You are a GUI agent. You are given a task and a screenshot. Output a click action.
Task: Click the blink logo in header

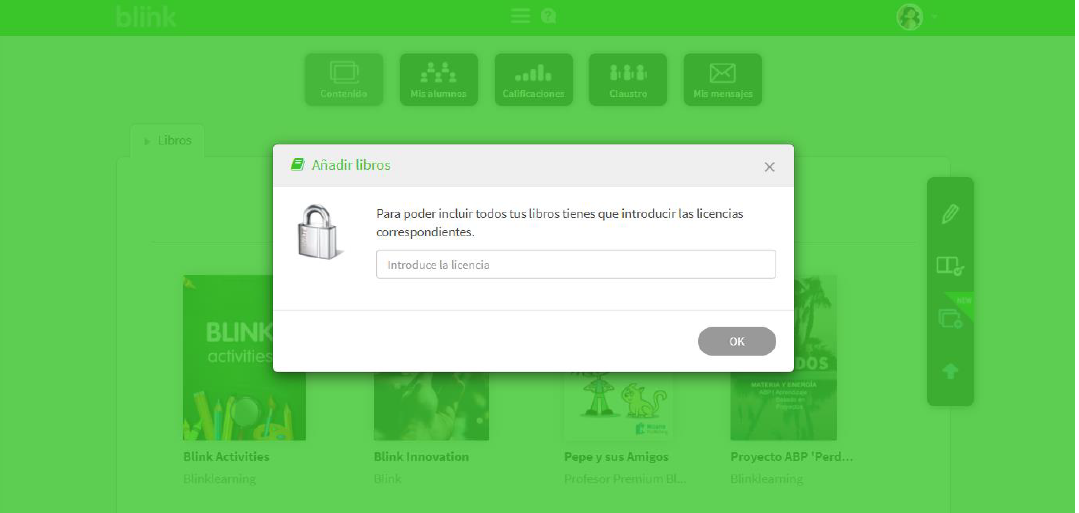coord(146,16)
